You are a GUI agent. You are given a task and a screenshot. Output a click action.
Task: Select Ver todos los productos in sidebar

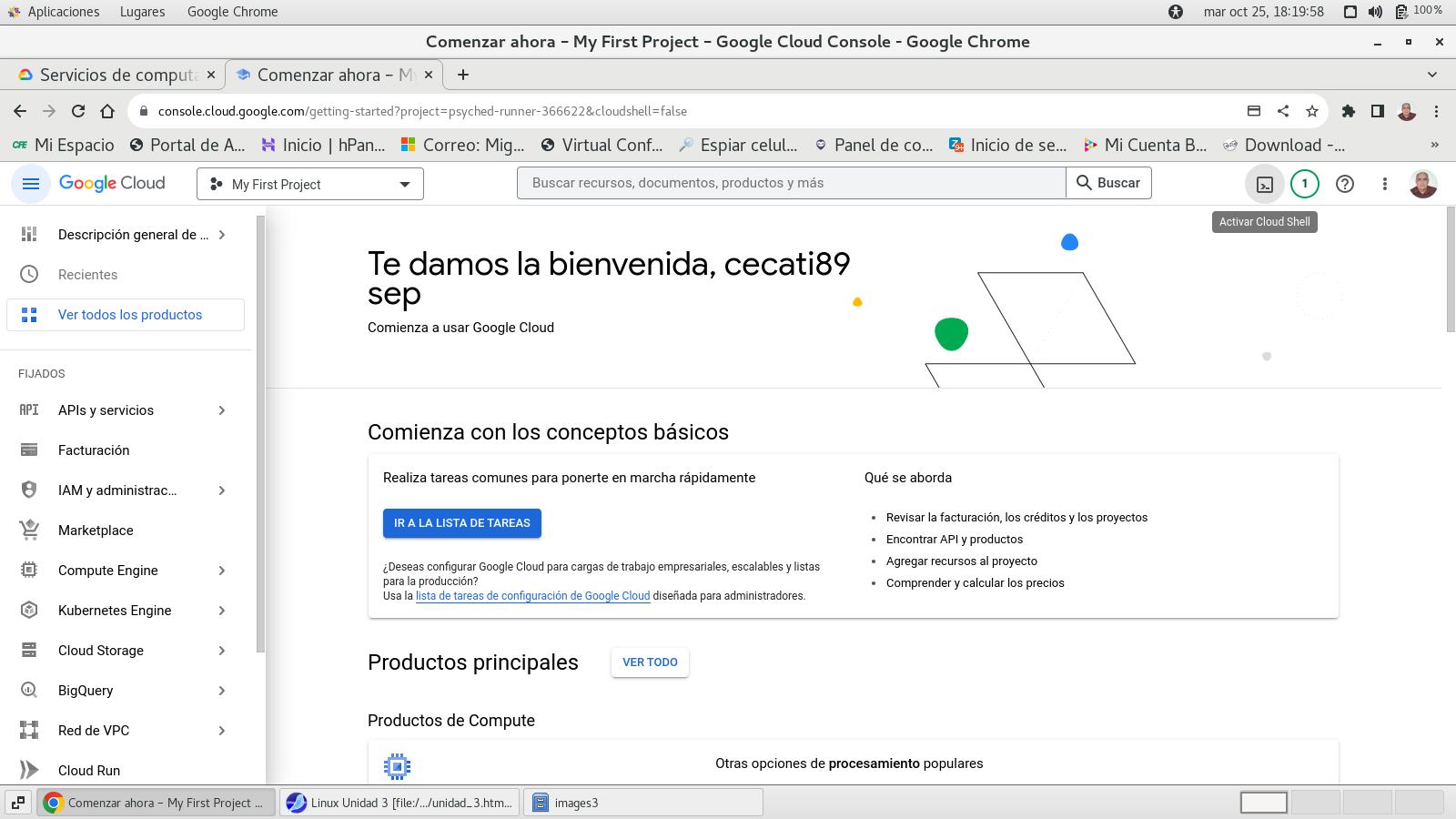point(129,315)
